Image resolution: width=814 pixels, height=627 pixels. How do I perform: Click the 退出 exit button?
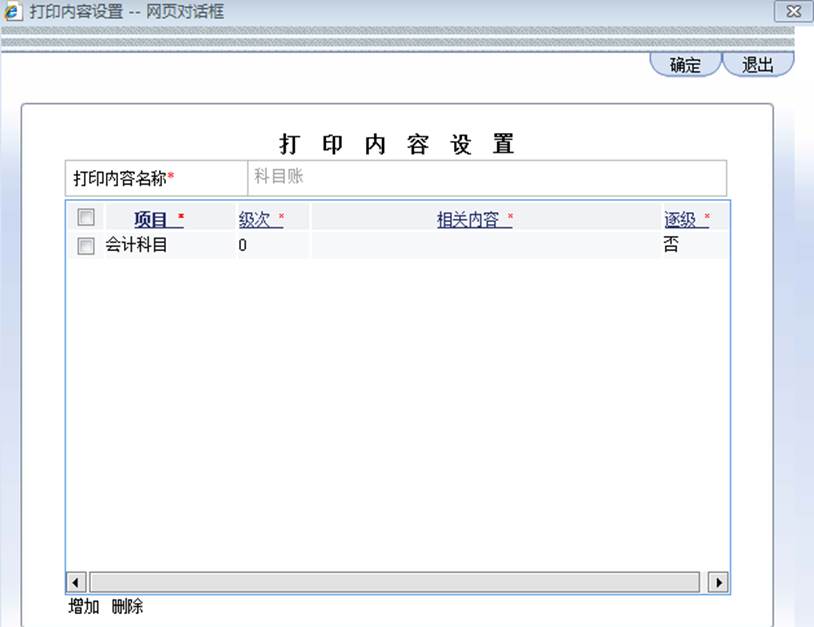coord(758,64)
